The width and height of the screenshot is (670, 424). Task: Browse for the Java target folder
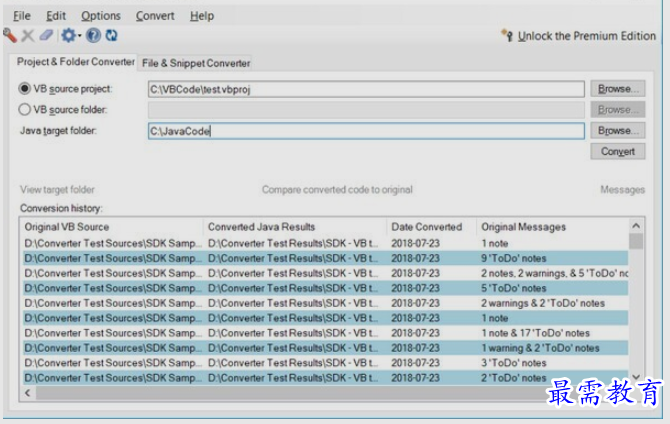[x=618, y=131]
